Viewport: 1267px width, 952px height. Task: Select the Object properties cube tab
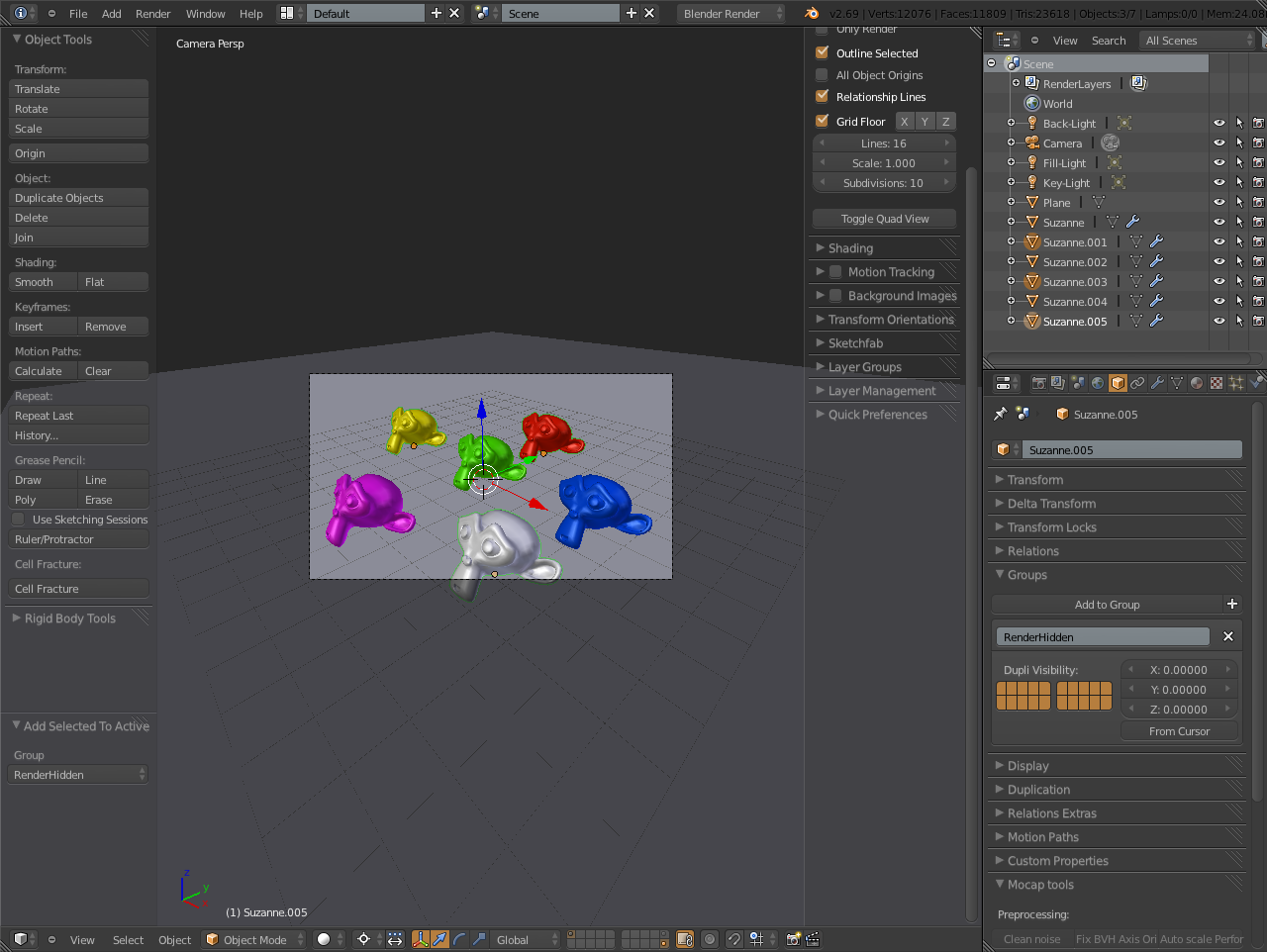[x=1118, y=383]
